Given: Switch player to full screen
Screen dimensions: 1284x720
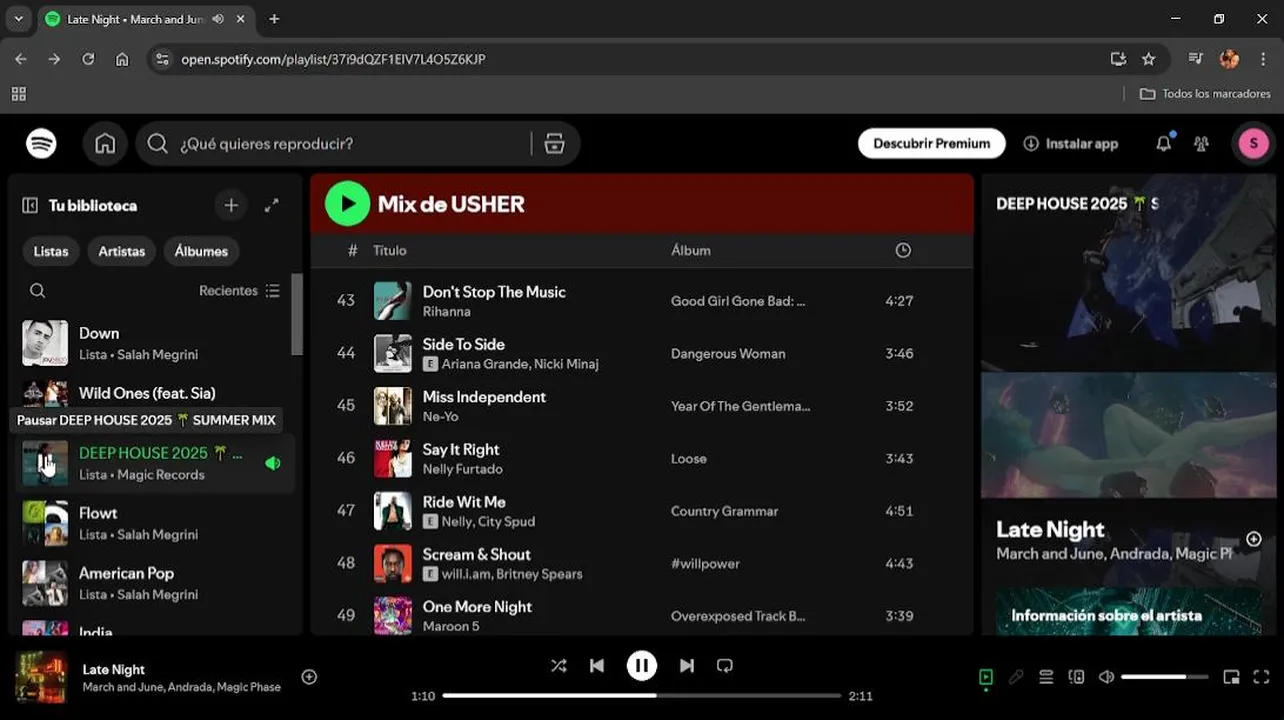Looking at the screenshot, I should pyautogui.click(x=1261, y=677).
